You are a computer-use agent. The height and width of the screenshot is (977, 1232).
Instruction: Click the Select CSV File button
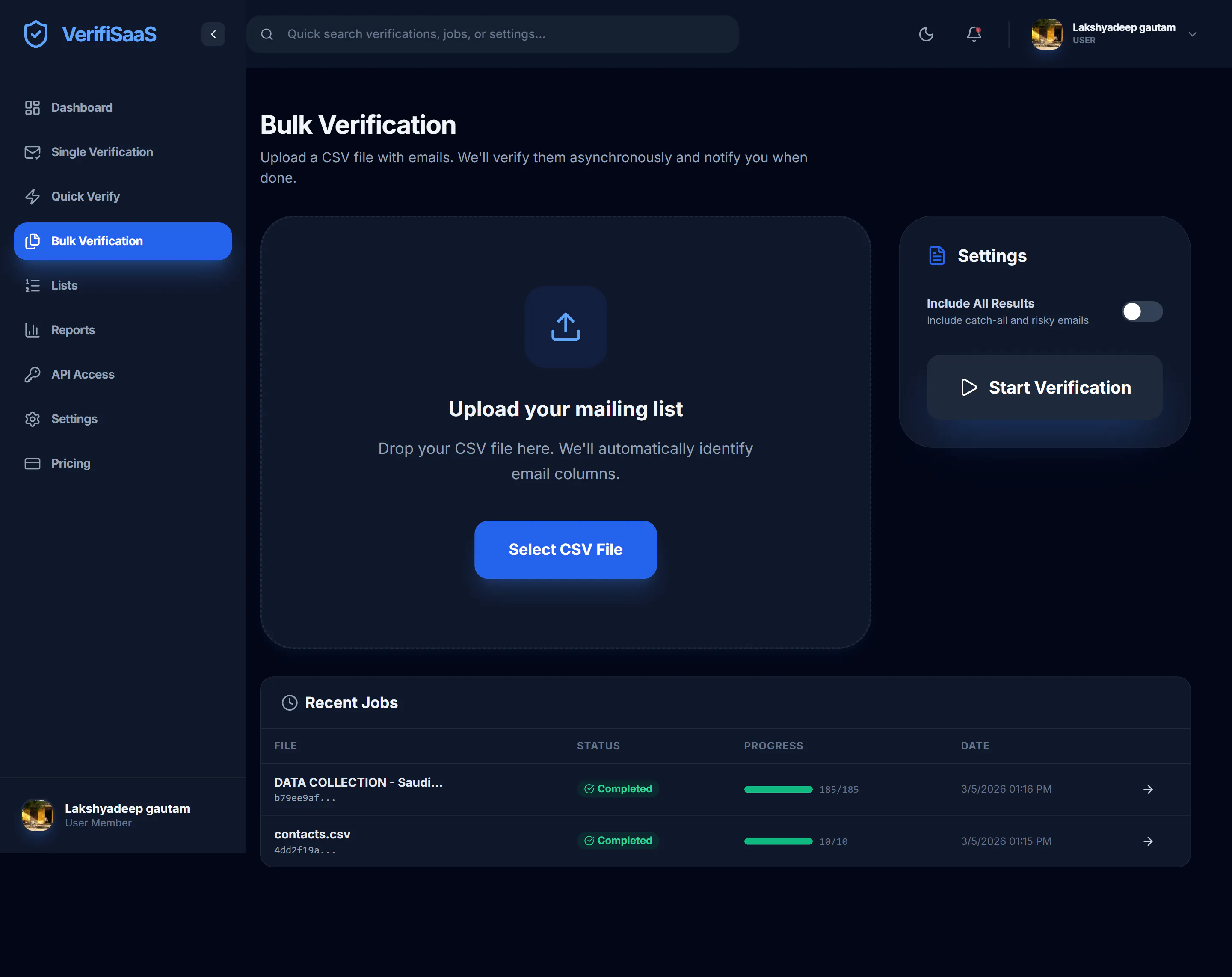[x=566, y=550]
